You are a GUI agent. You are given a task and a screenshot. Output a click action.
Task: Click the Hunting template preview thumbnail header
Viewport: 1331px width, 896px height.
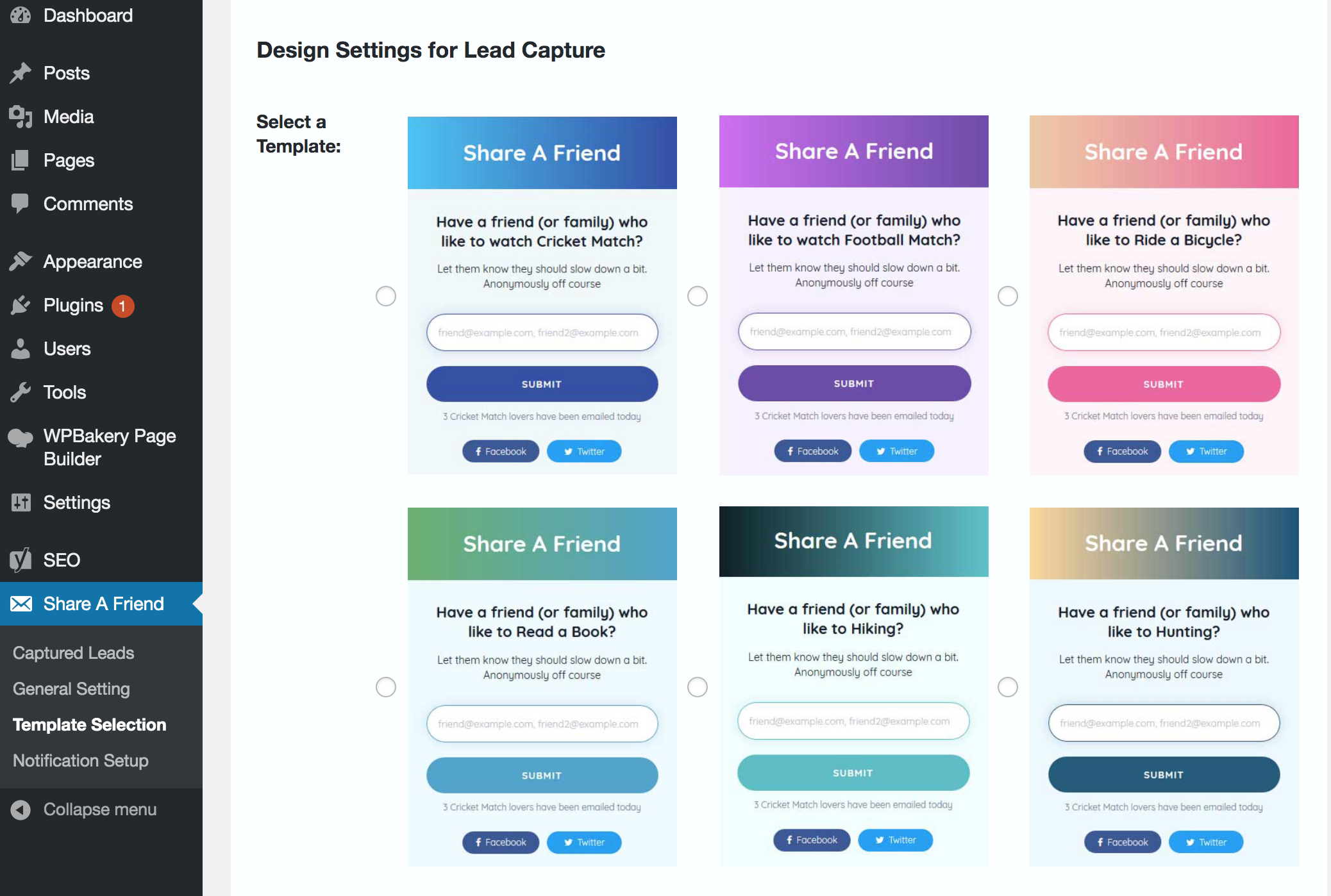point(1164,543)
